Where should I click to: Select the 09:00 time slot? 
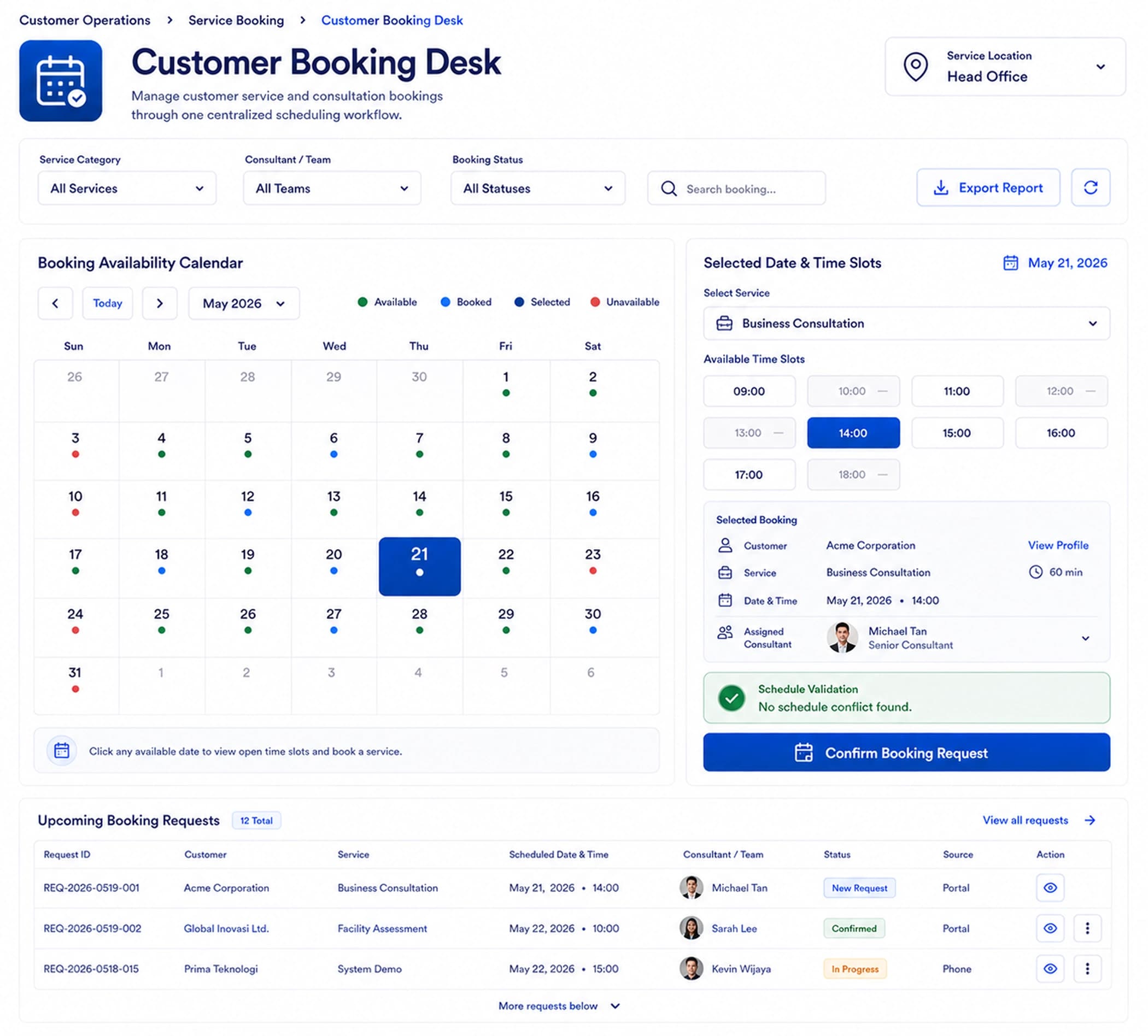pyautogui.click(x=749, y=391)
